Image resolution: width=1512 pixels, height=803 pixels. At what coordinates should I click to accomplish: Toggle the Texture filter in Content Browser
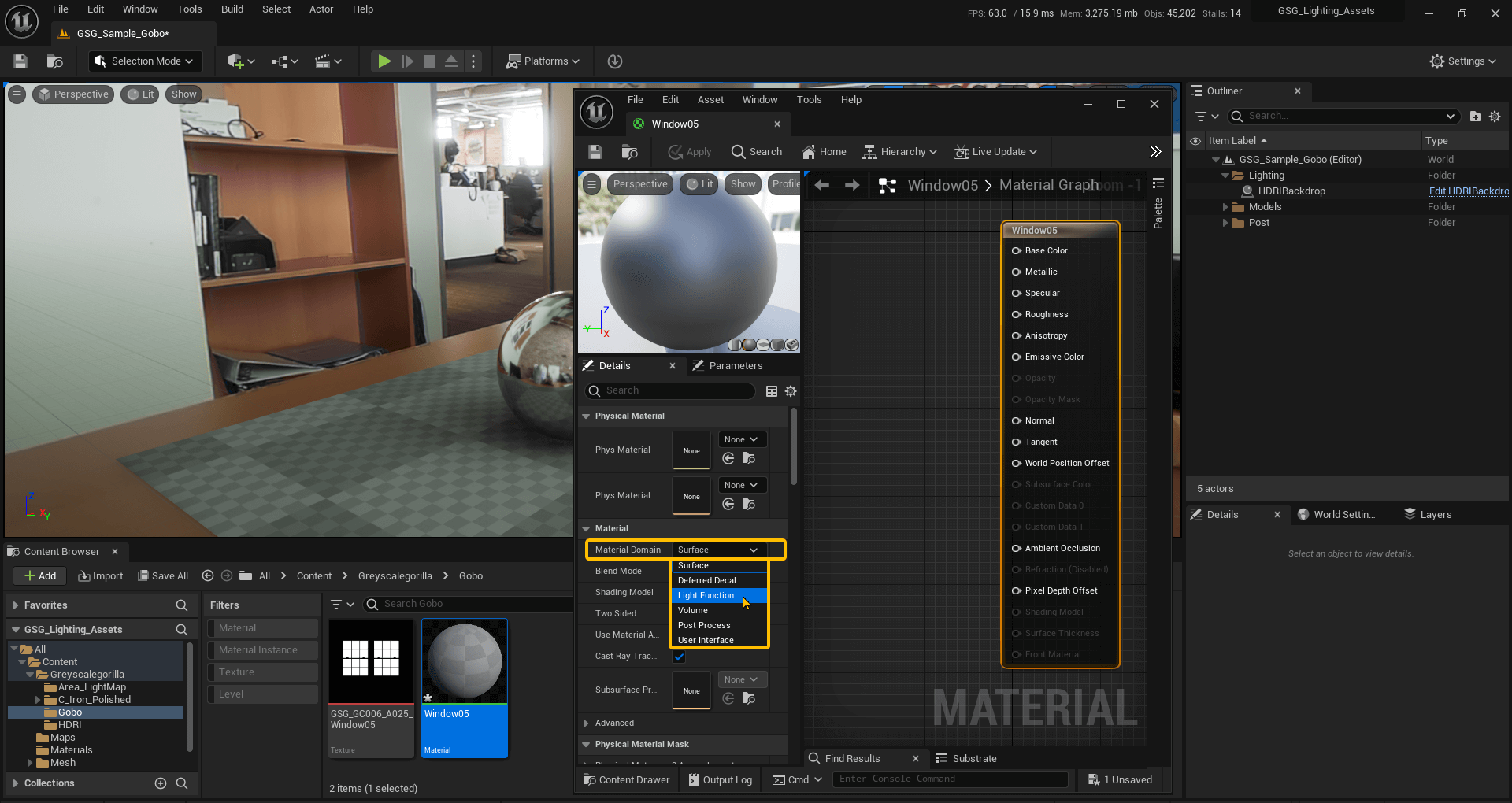(263, 672)
